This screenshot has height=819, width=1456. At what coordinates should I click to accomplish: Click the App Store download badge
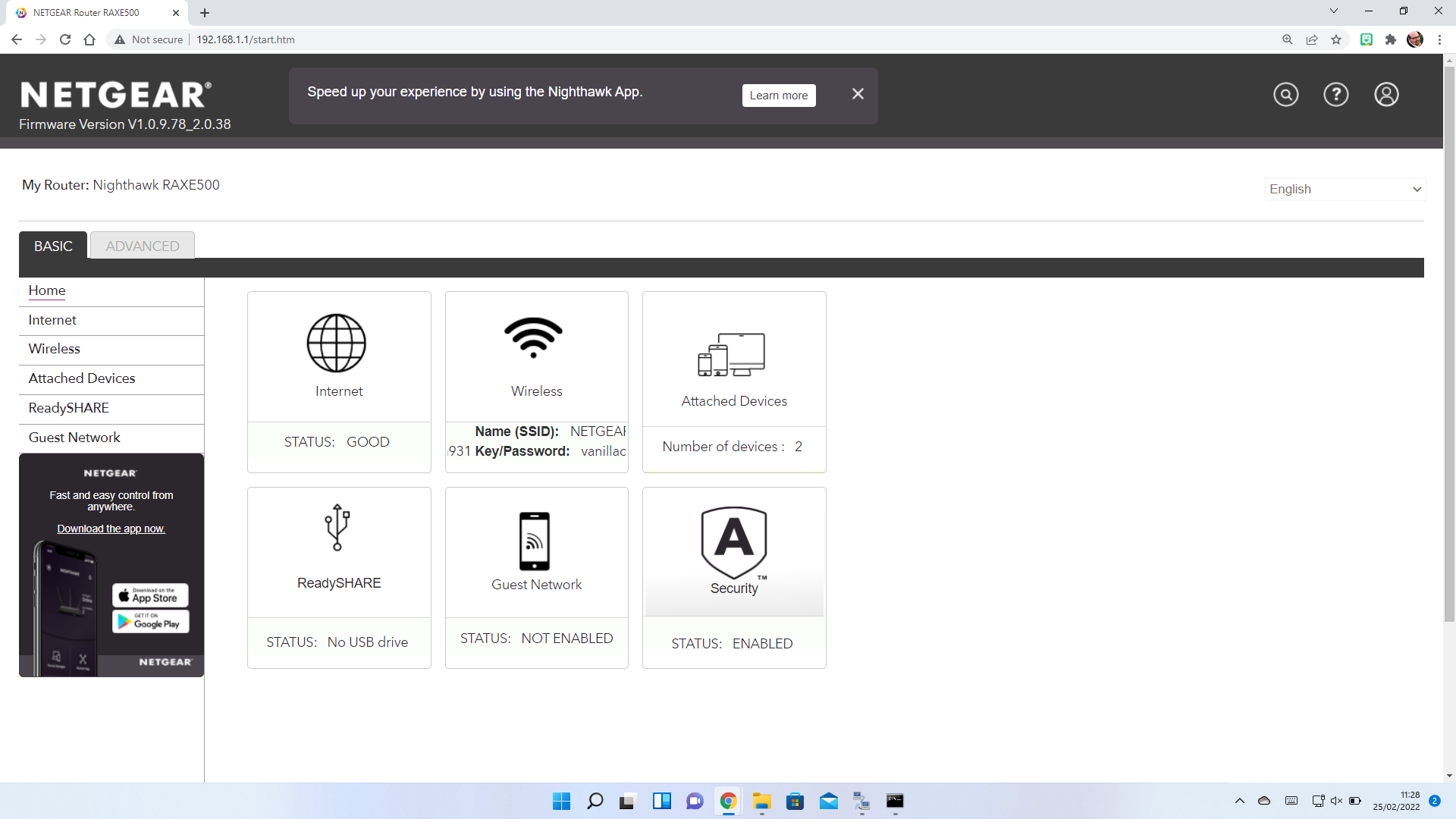tap(151, 595)
